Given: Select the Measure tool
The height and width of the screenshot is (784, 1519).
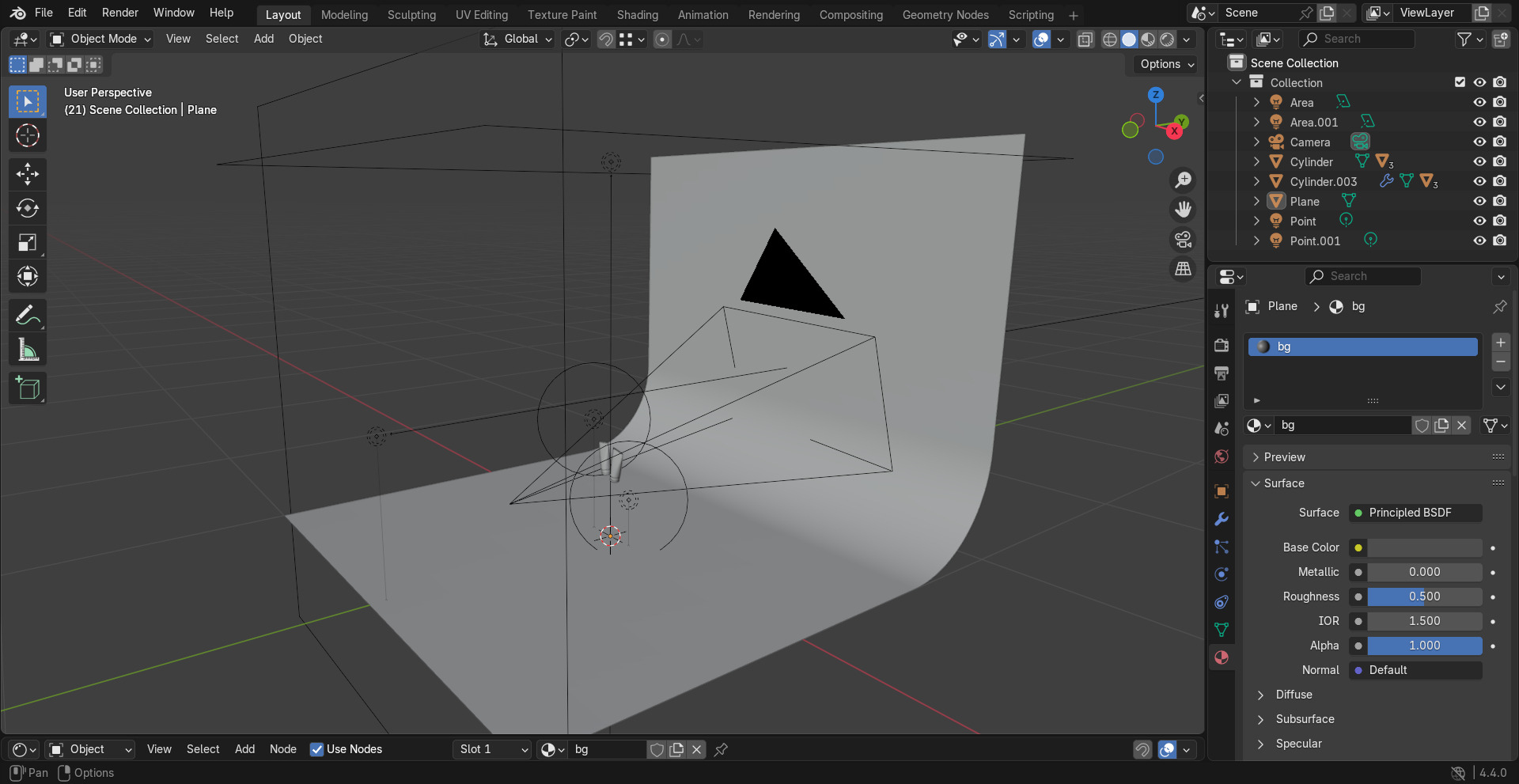Looking at the screenshot, I should pyautogui.click(x=28, y=350).
